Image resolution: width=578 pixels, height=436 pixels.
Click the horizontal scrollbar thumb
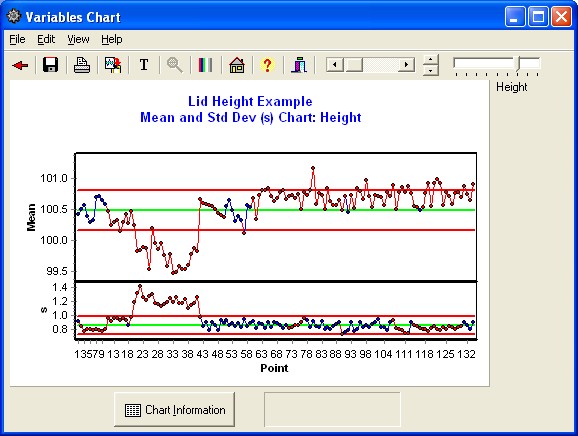354,65
